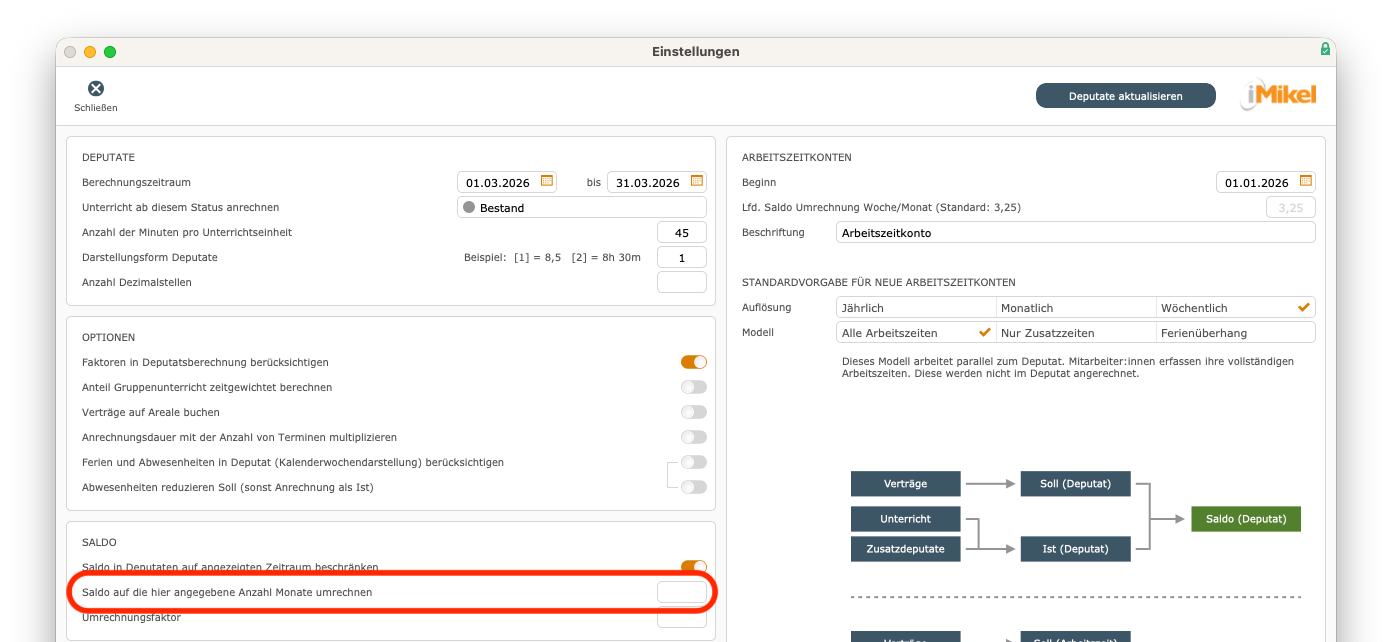Click the Anzahl Dezimalstellen input field
1392x642 pixels.
pos(681,282)
